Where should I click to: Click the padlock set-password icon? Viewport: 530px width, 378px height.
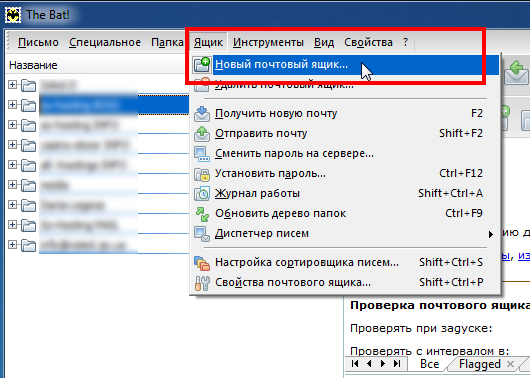202,174
